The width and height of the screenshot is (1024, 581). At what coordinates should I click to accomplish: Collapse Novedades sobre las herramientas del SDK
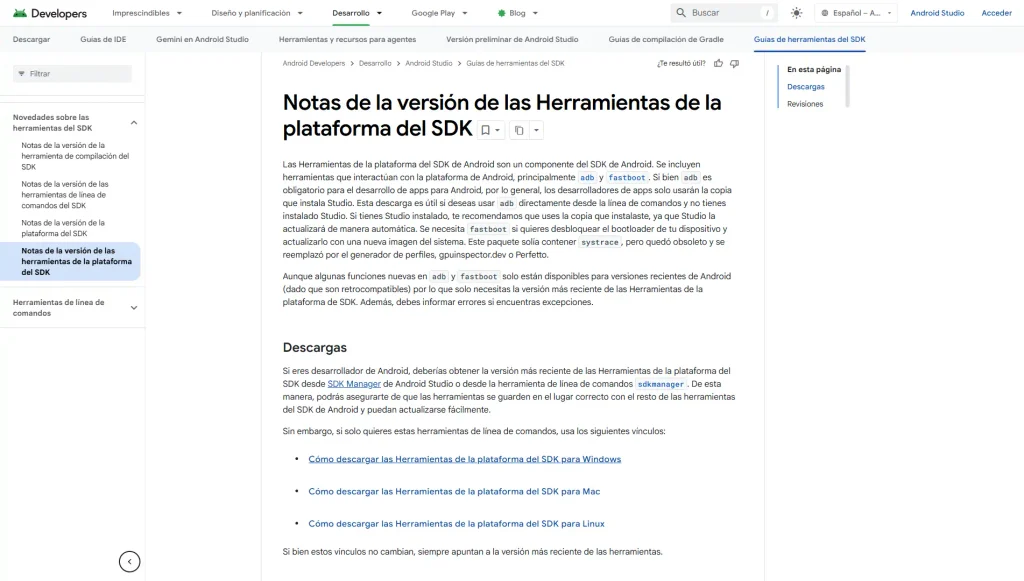click(134, 123)
